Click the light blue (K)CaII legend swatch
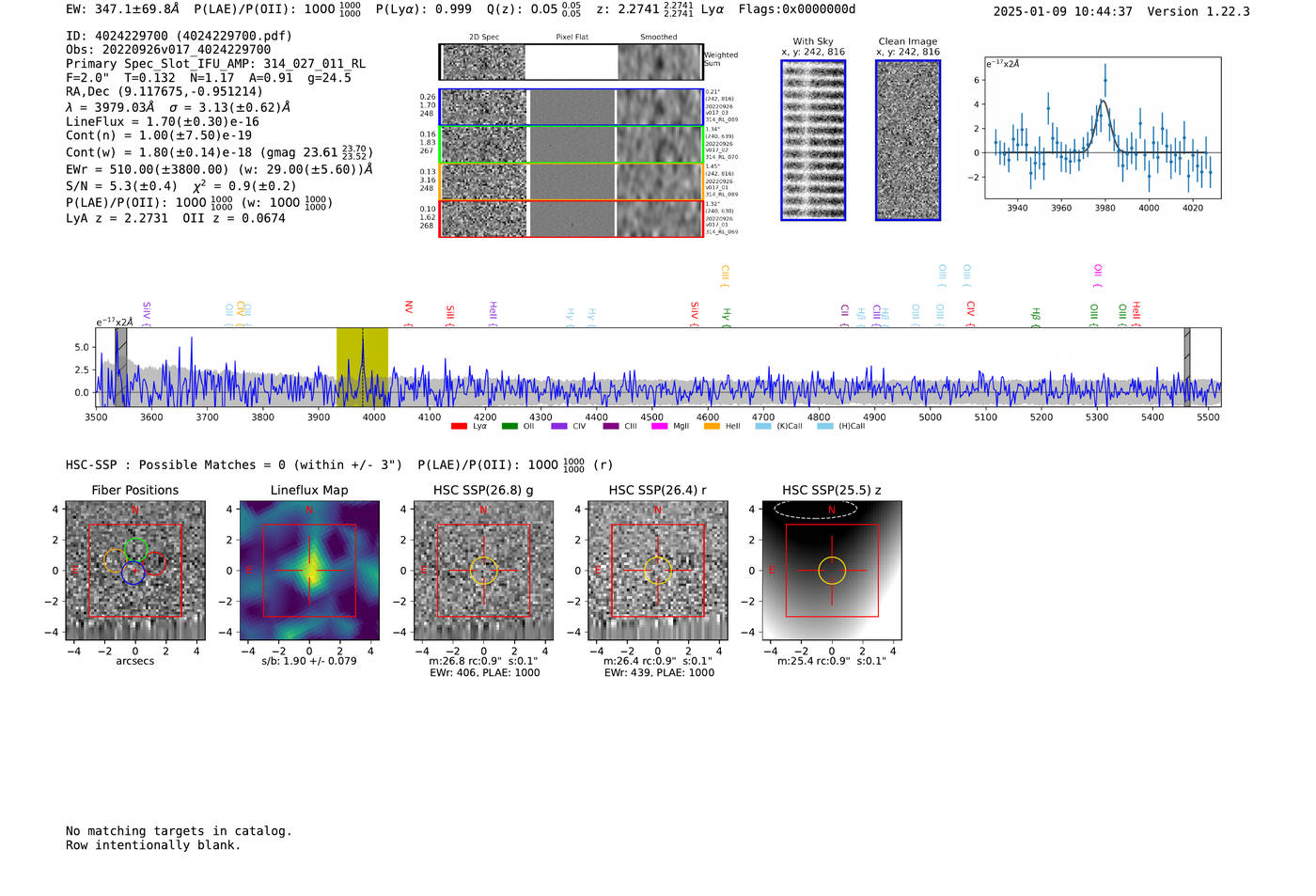1316x896 pixels. [763, 426]
